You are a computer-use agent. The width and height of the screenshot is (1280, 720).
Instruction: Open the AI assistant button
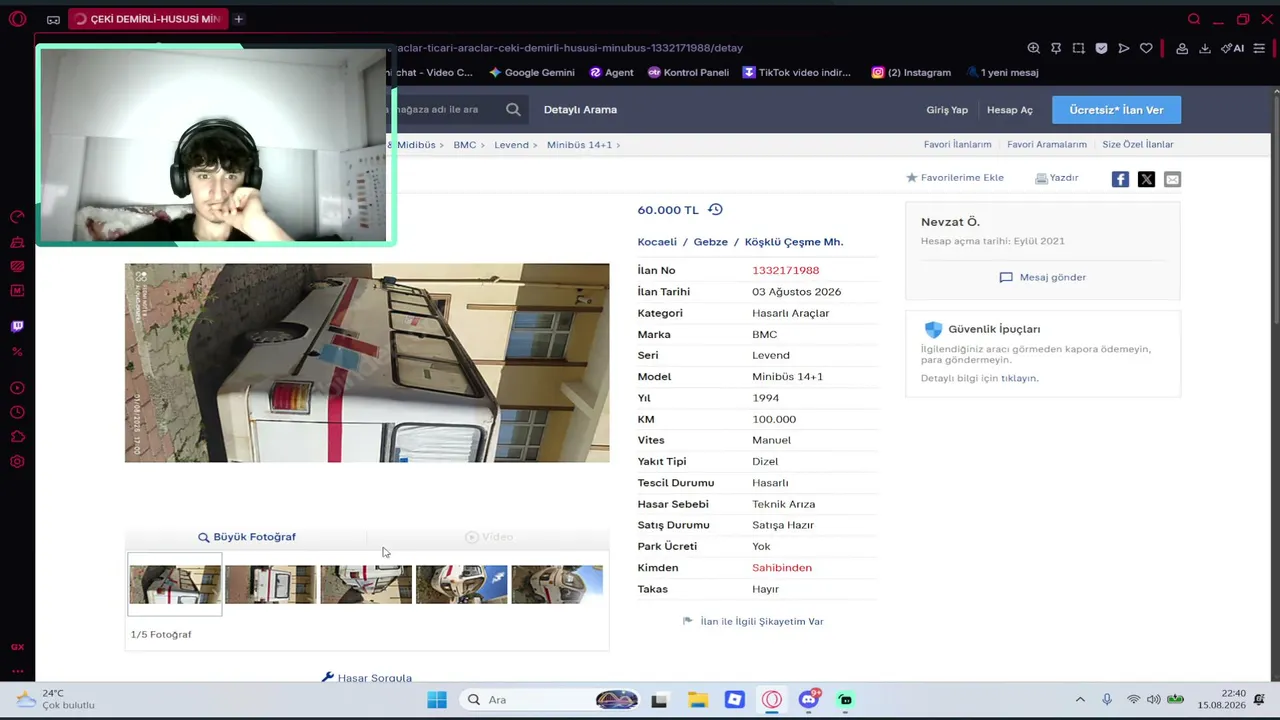click(x=1232, y=48)
